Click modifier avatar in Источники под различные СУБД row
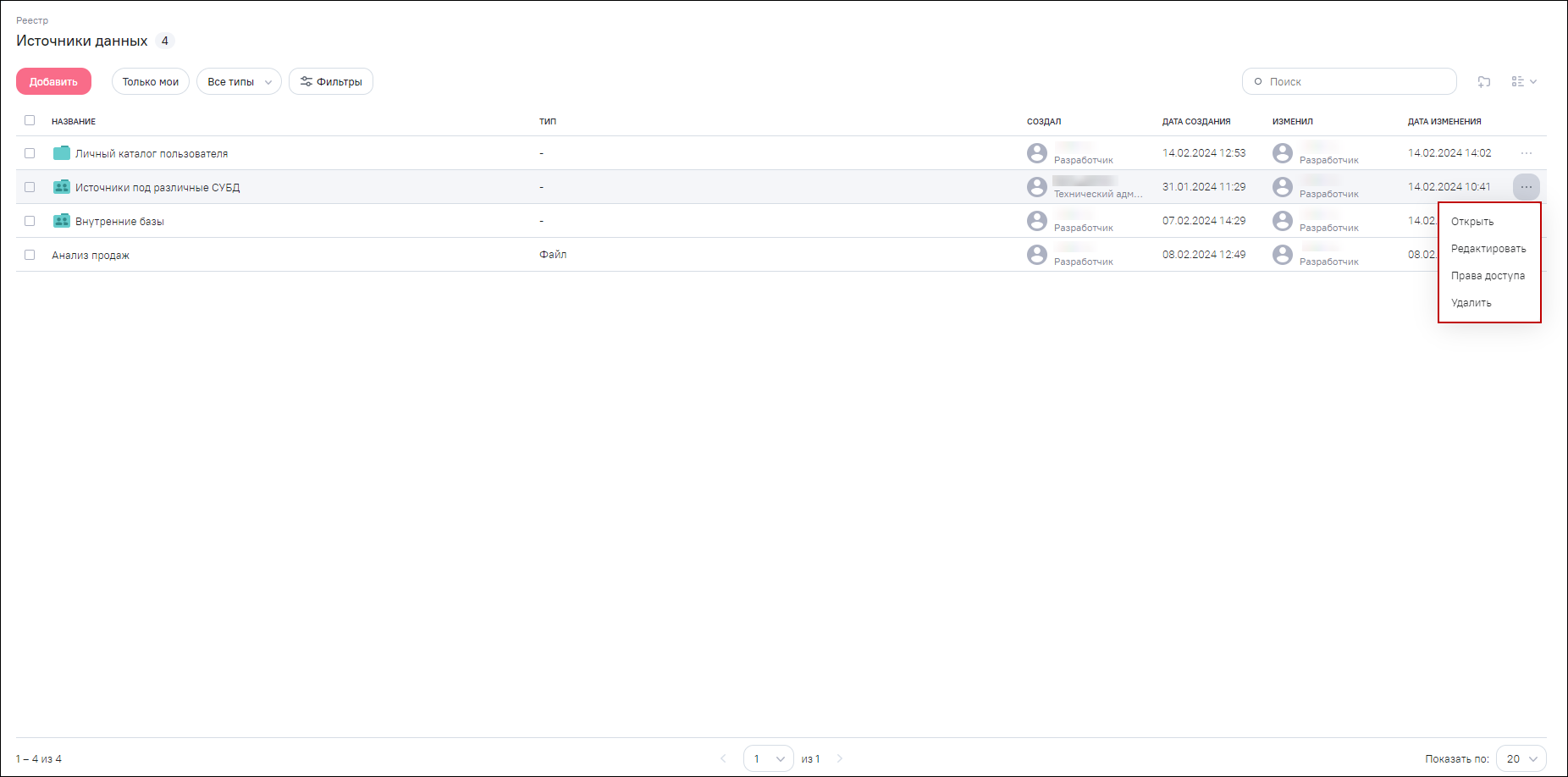Viewport: 1568px width, 777px height. click(1283, 187)
